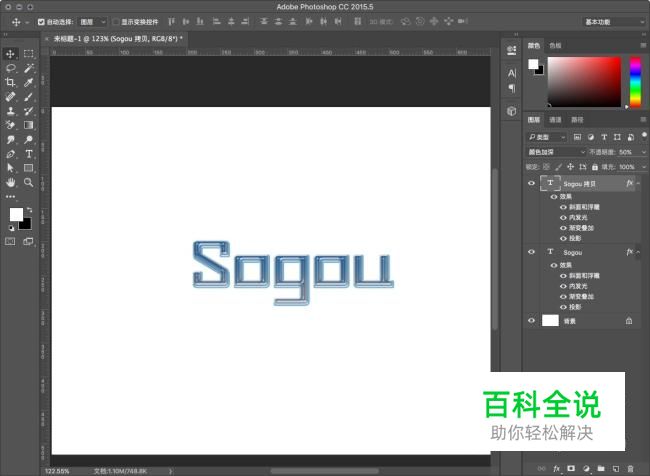Open the Auto-Select target dropdown
The width and height of the screenshot is (650, 476).
[93, 22]
